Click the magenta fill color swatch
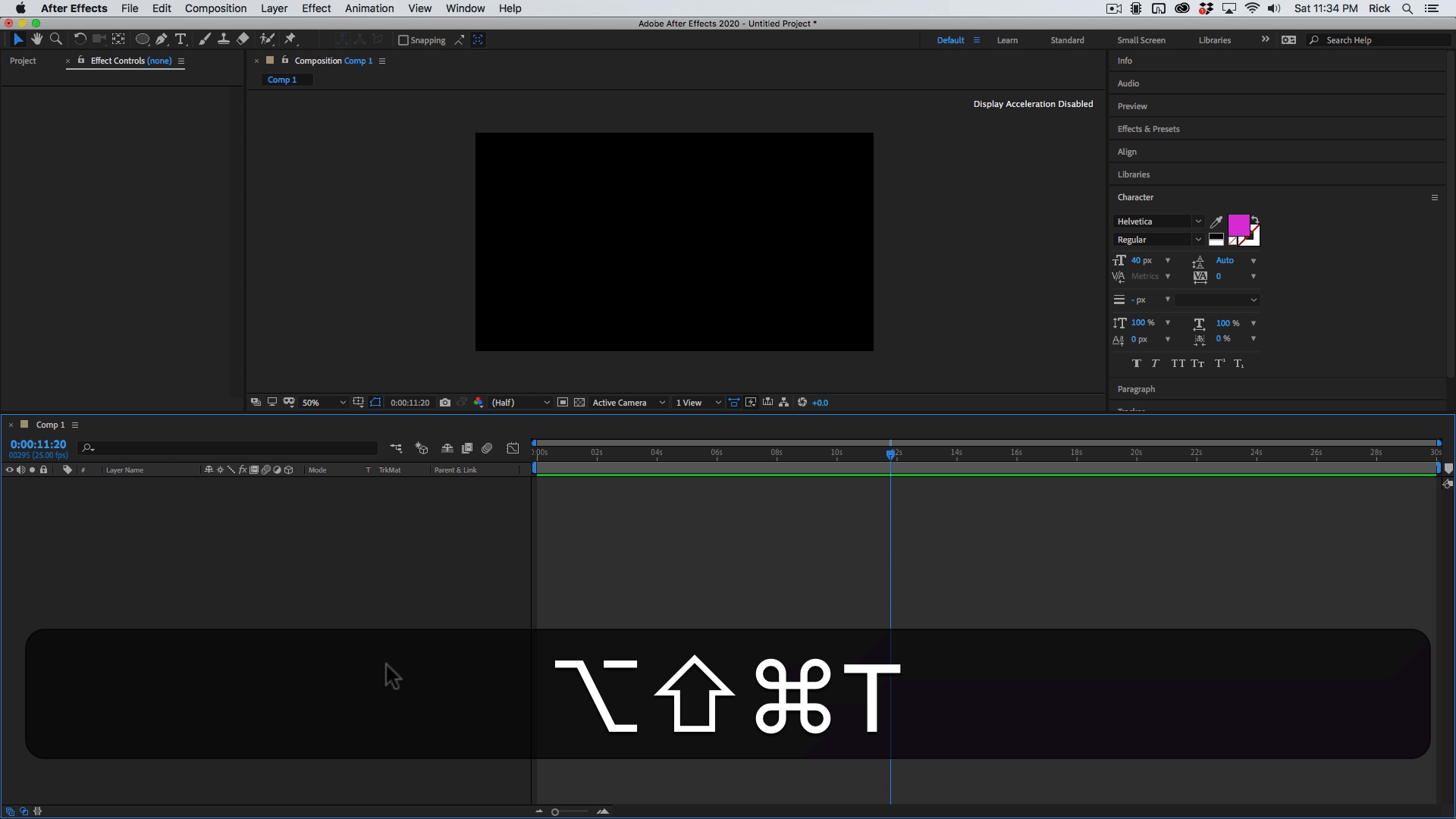This screenshot has width=1456, height=819. pyautogui.click(x=1238, y=224)
